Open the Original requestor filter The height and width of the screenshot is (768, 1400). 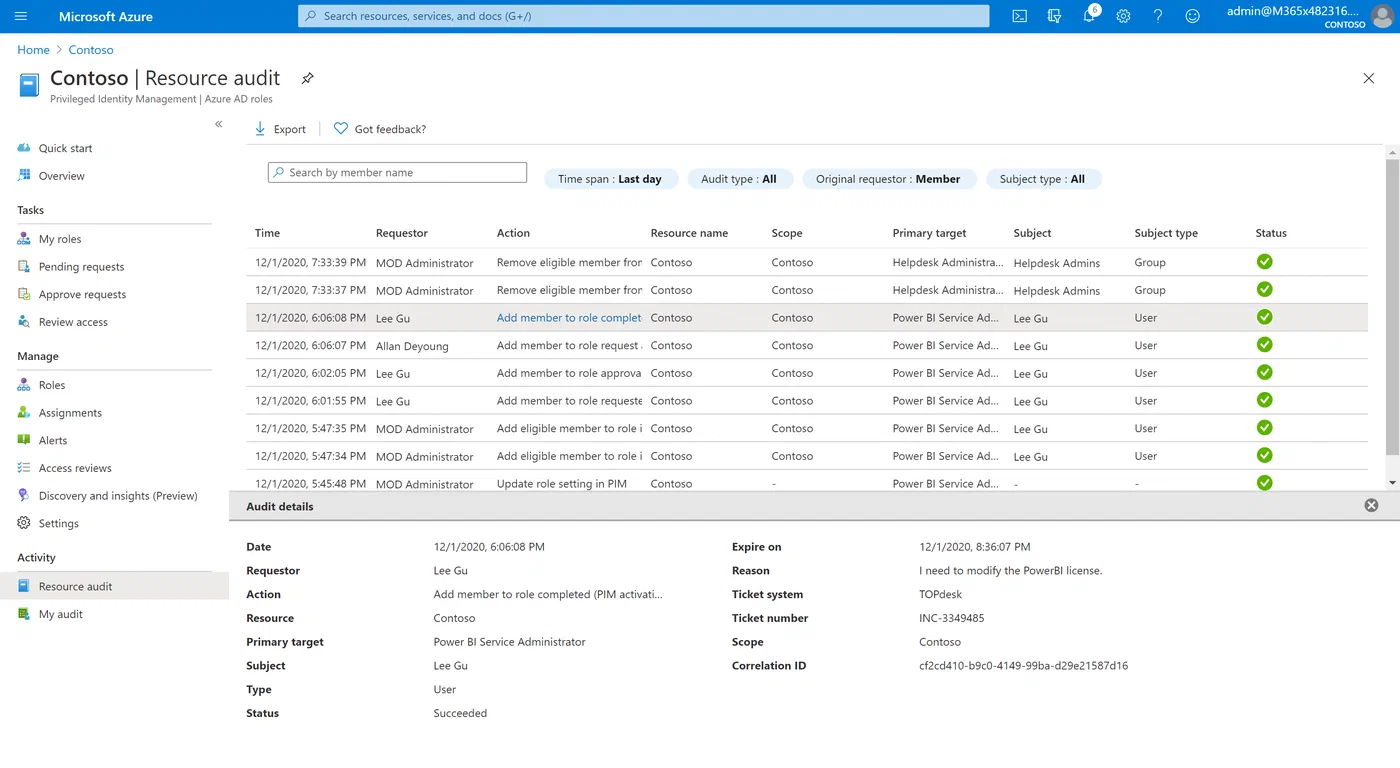click(x=888, y=179)
